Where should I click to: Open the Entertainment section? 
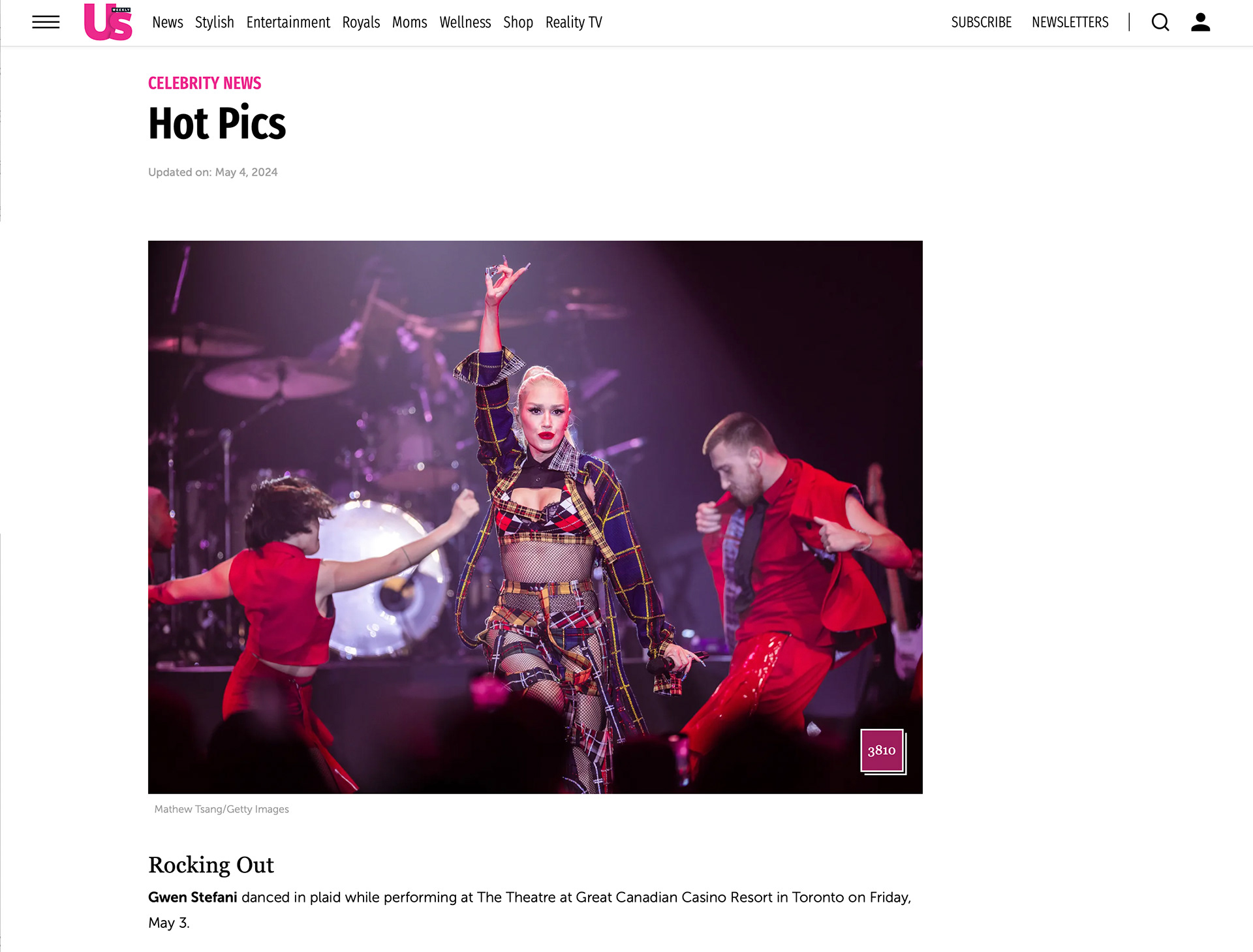pyautogui.click(x=288, y=22)
